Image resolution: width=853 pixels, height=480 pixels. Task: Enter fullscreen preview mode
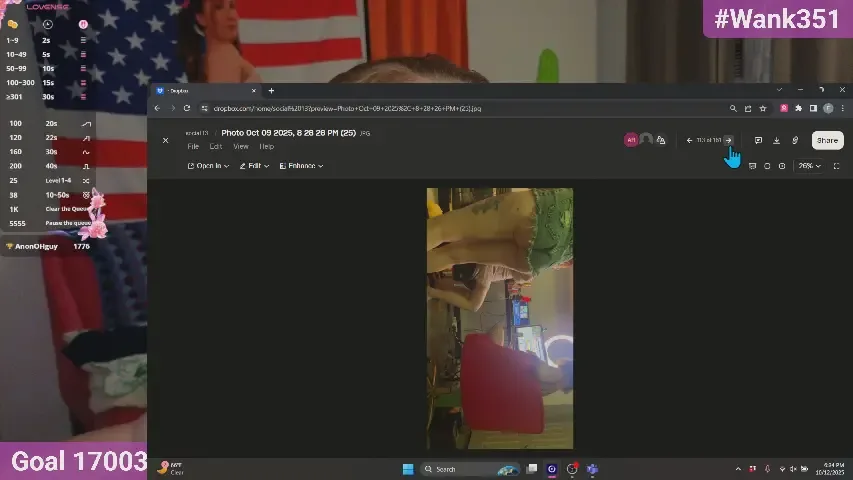pyautogui.click(x=836, y=166)
